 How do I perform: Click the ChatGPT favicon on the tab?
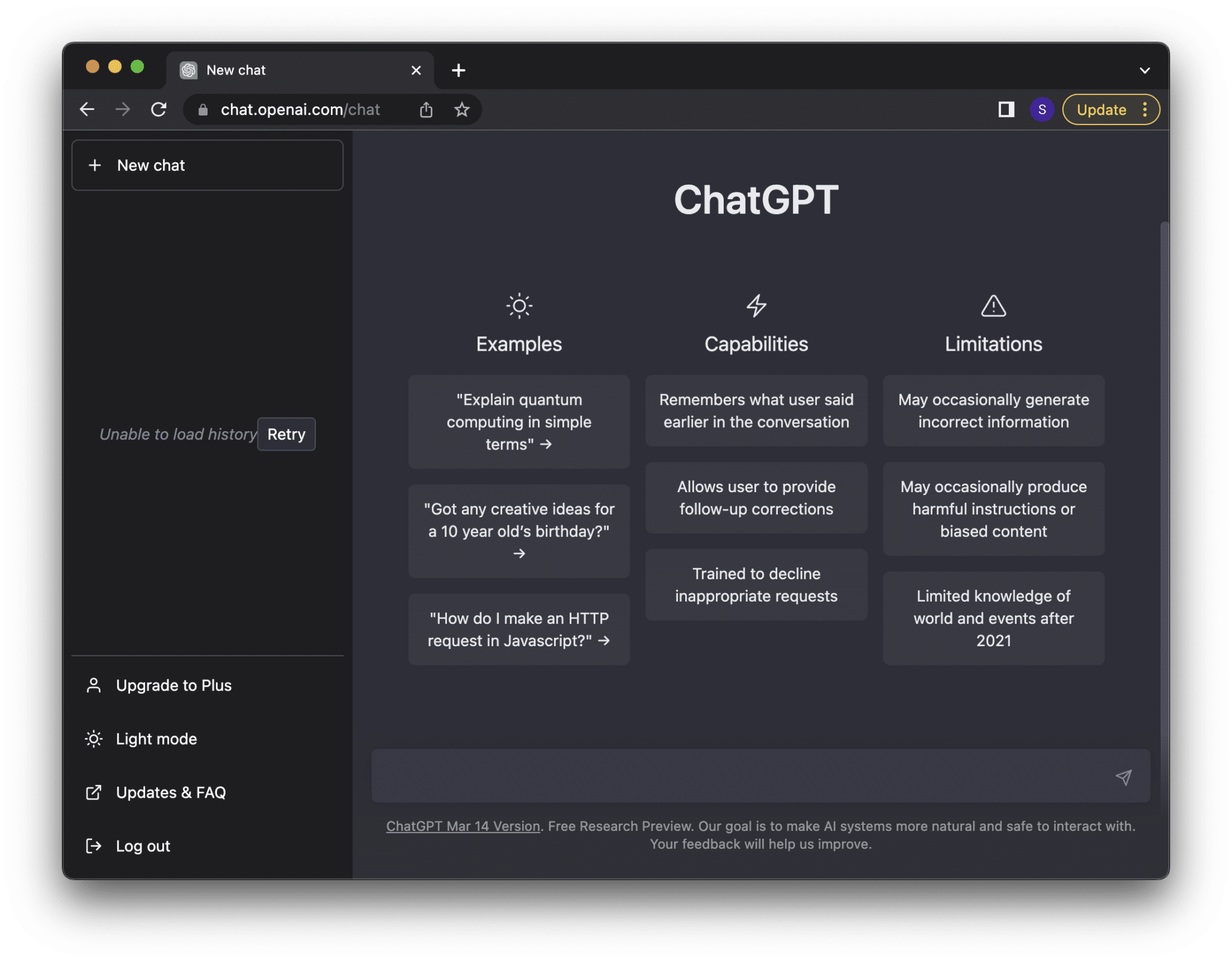click(x=189, y=70)
